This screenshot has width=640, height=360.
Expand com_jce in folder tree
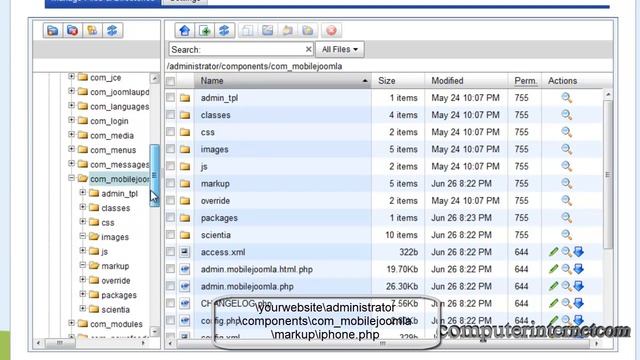[x=71, y=76]
